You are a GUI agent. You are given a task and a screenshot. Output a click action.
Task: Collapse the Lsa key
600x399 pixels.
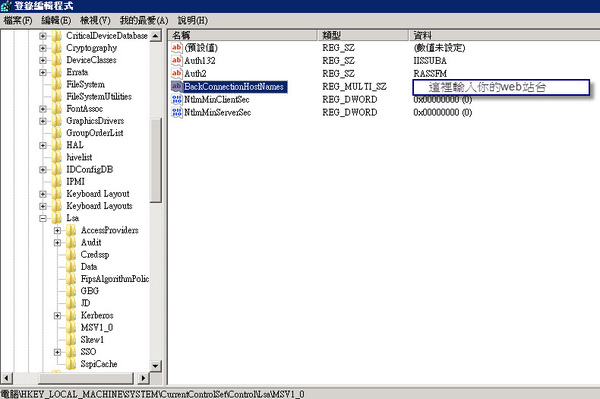[x=43, y=218]
